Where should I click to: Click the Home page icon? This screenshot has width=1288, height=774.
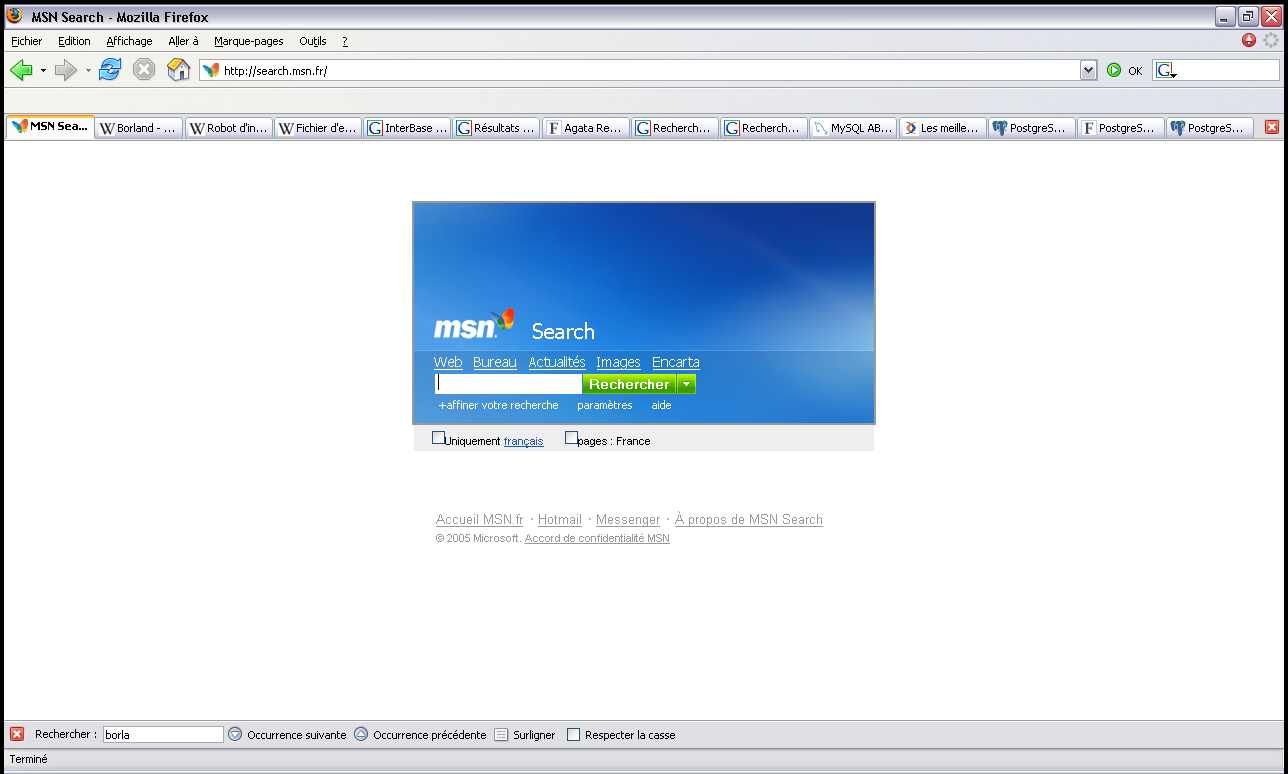[x=178, y=70]
